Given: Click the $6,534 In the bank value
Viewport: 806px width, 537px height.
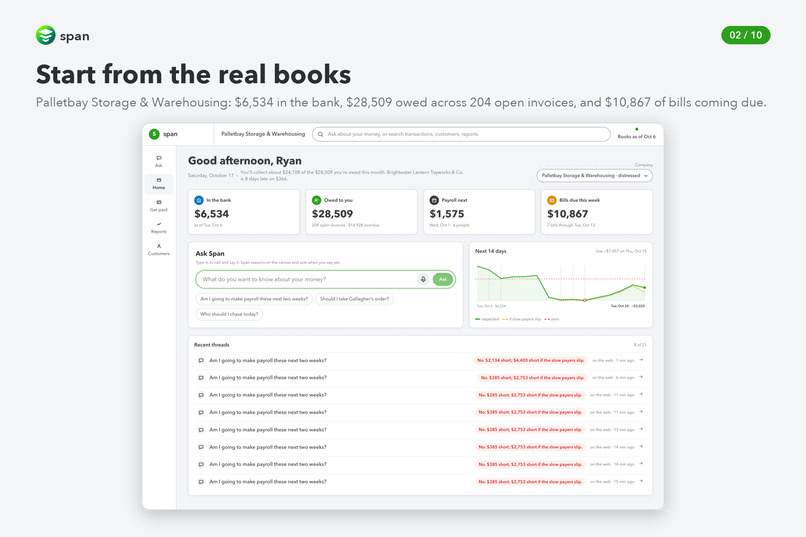Looking at the screenshot, I should 212,214.
